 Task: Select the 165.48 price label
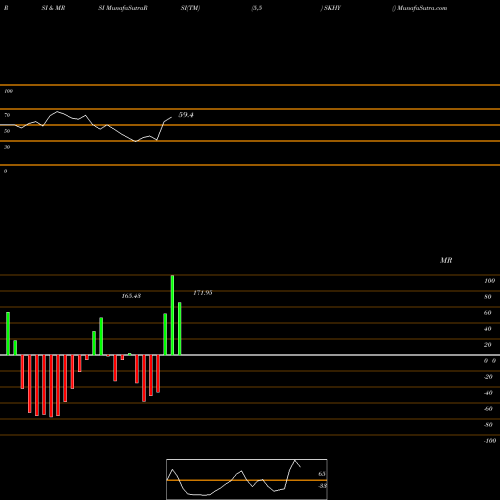pos(131,296)
